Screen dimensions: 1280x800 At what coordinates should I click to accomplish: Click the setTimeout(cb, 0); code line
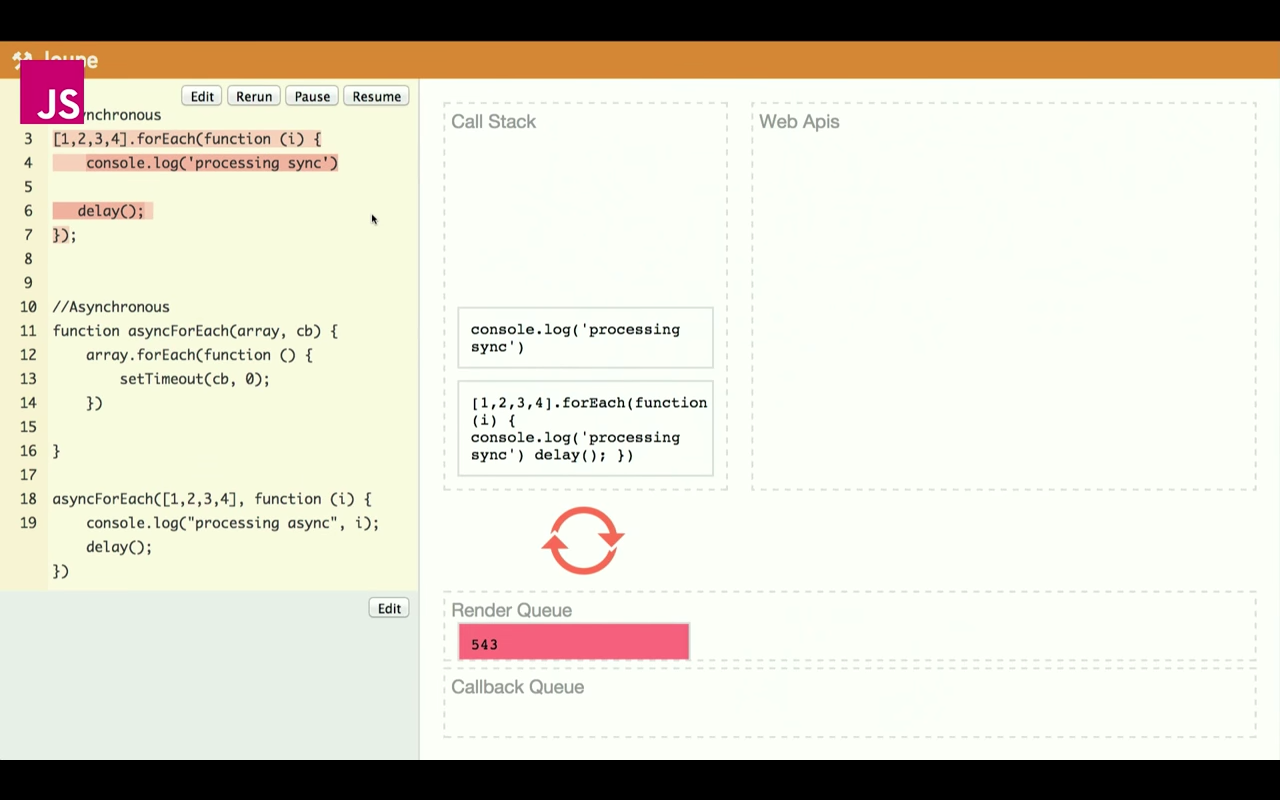(194, 379)
